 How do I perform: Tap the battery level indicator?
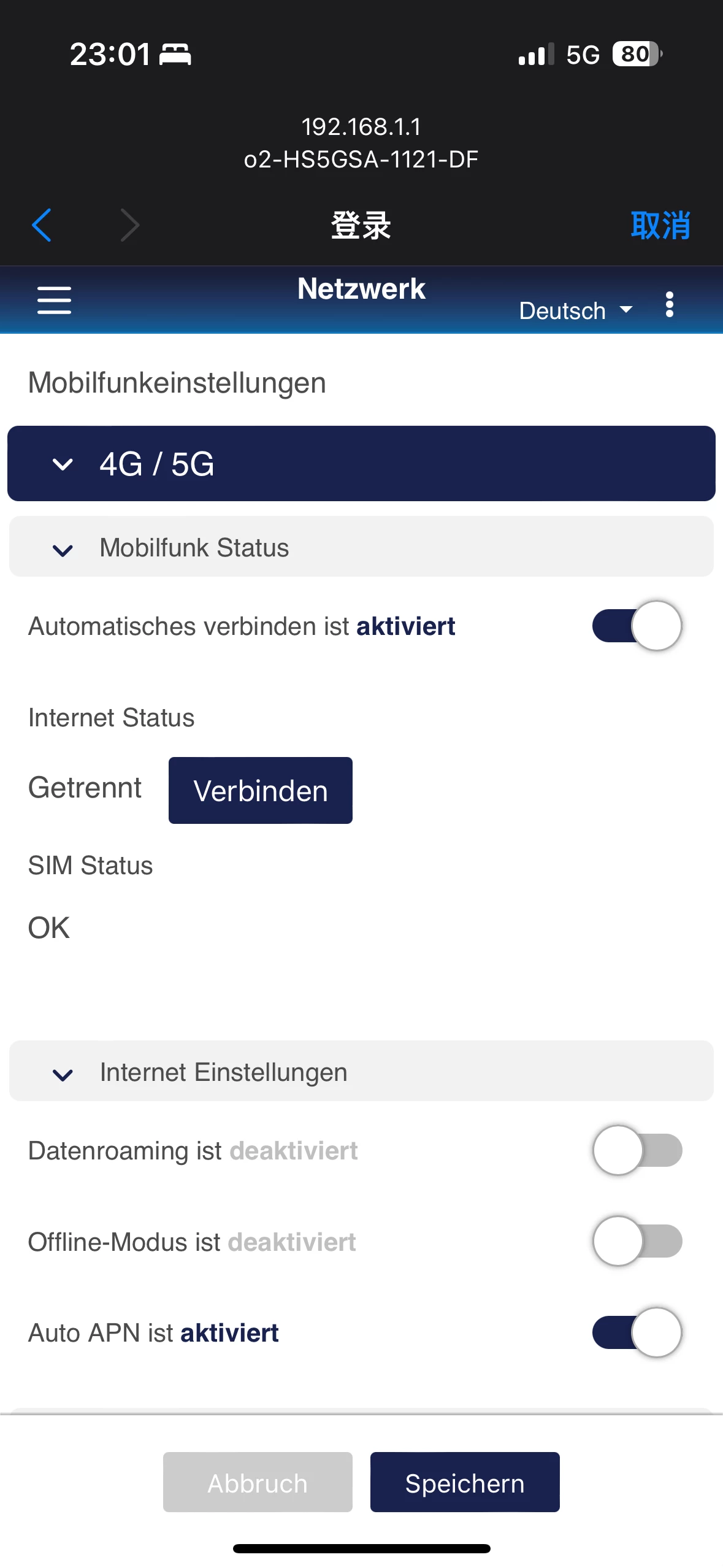[637, 54]
